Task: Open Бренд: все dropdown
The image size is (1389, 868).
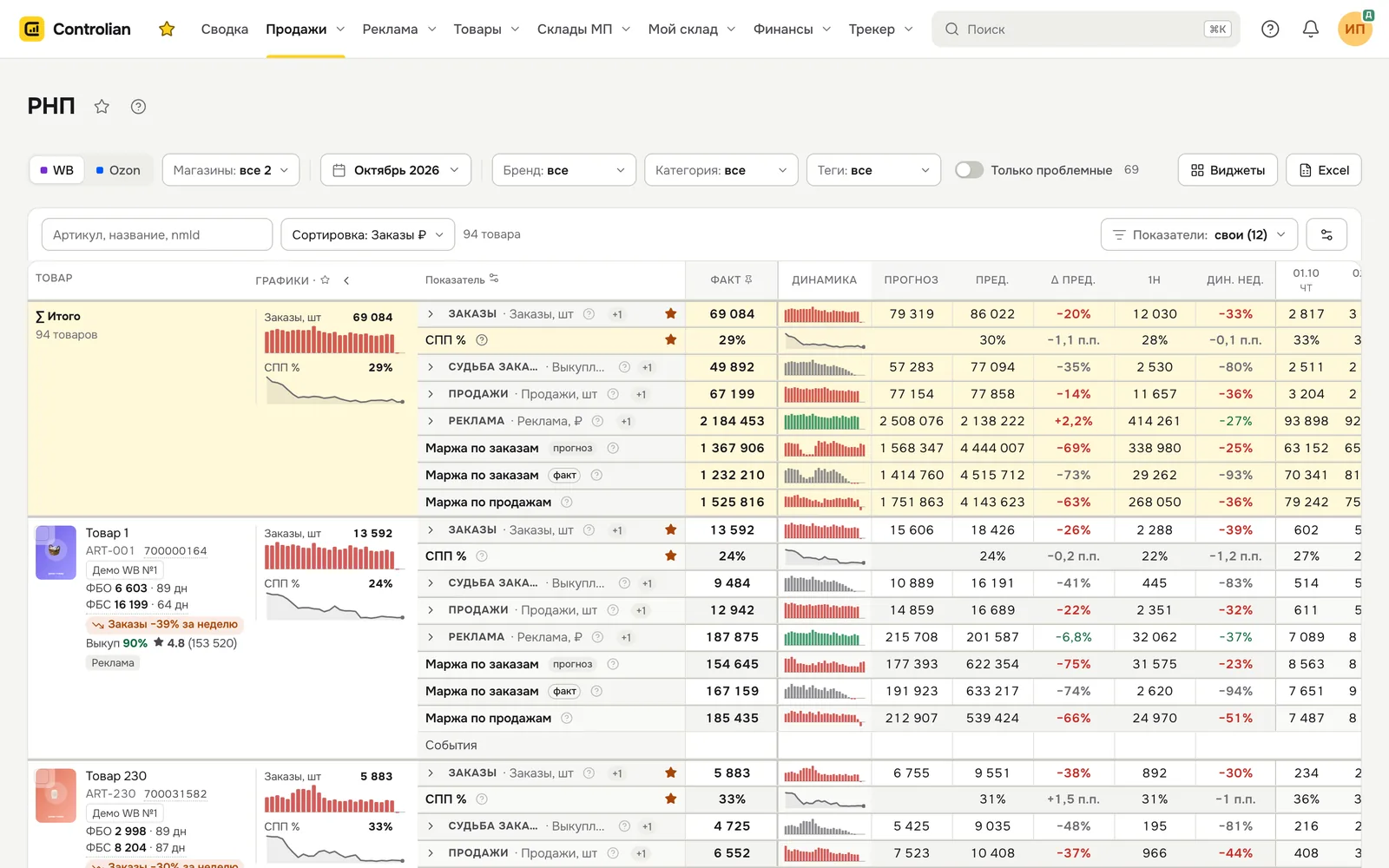Action: (x=563, y=170)
